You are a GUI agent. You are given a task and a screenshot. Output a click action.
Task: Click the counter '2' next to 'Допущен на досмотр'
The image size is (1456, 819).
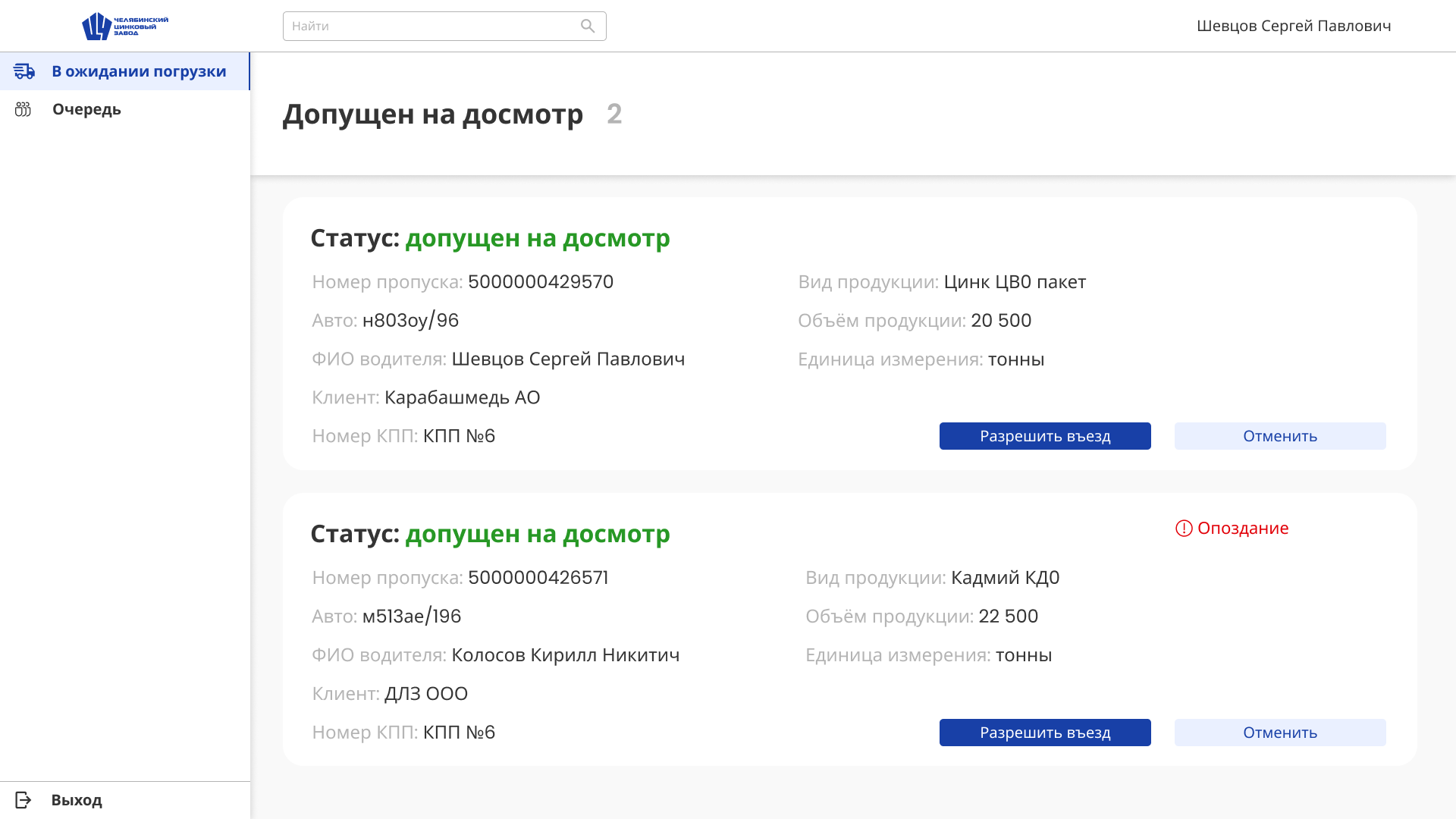click(x=613, y=114)
